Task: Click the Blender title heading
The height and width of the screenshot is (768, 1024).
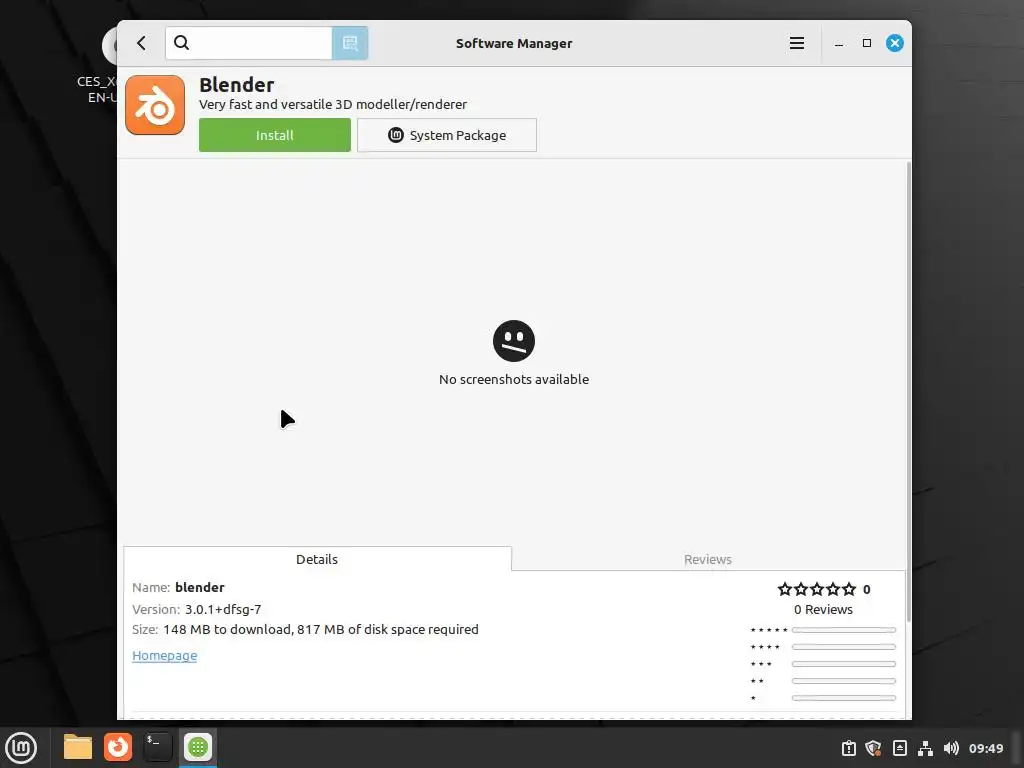Action: coord(236,85)
